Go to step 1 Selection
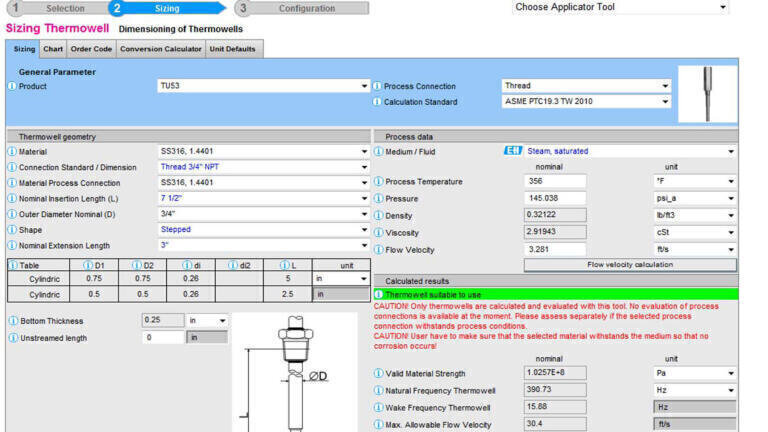The image size is (768, 432). coord(58,8)
